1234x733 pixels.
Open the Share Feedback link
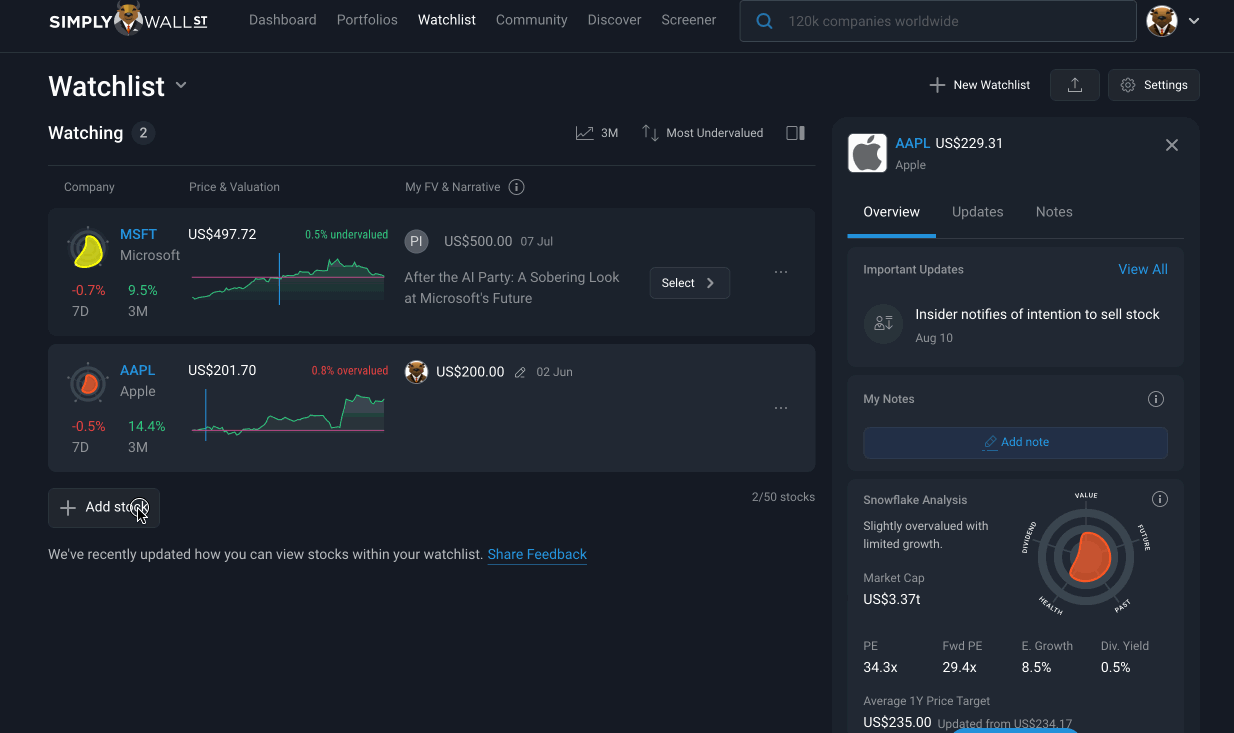coord(537,554)
